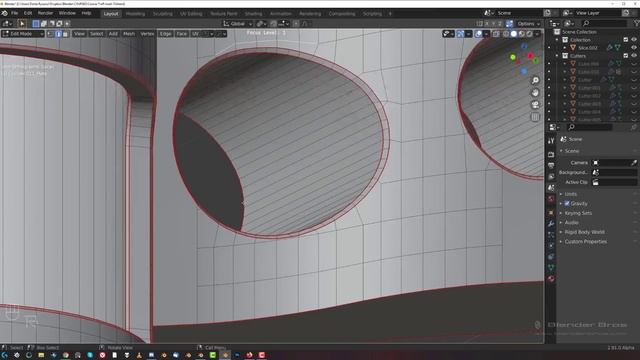Open the Edge menu

tap(165, 34)
